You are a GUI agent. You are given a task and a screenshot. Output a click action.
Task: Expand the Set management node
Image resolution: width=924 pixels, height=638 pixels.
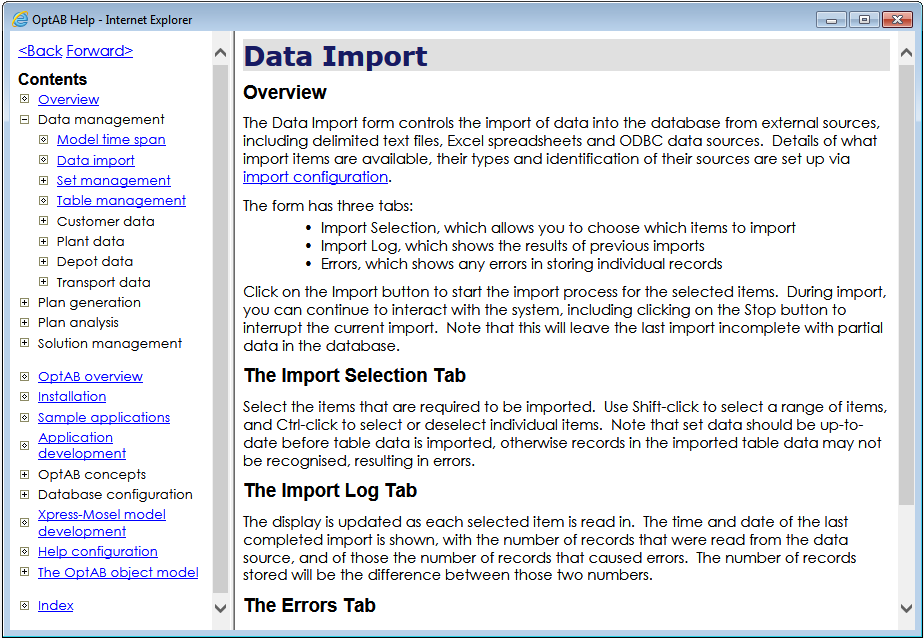44,180
